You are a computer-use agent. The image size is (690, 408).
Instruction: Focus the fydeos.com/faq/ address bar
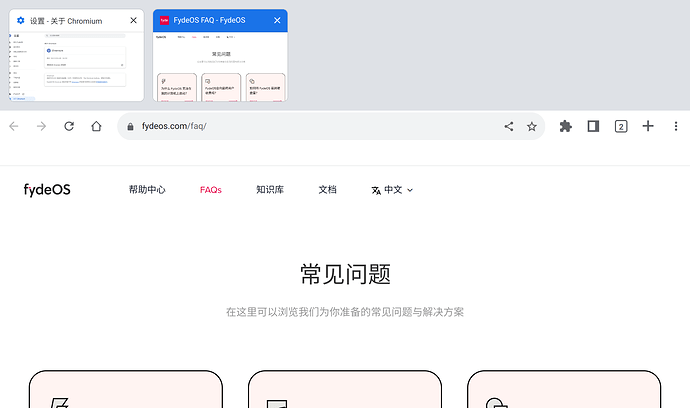click(x=331, y=126)
